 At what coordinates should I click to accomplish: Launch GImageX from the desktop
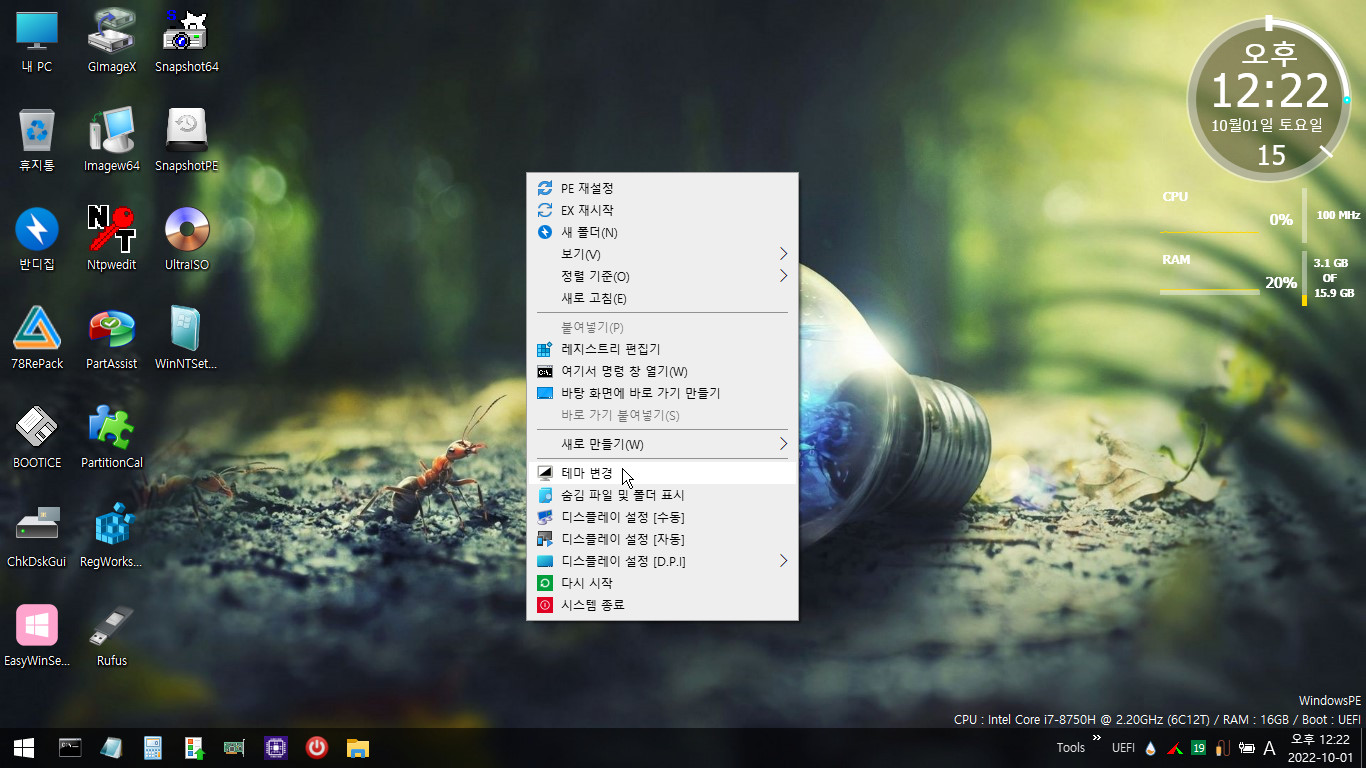(x=112, y=40)
